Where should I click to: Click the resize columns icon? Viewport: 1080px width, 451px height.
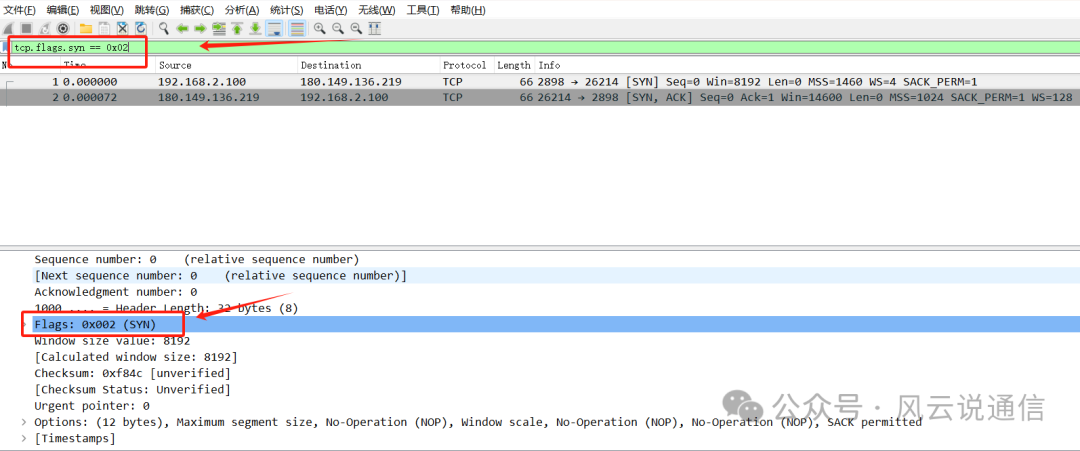tap(374, 28)
